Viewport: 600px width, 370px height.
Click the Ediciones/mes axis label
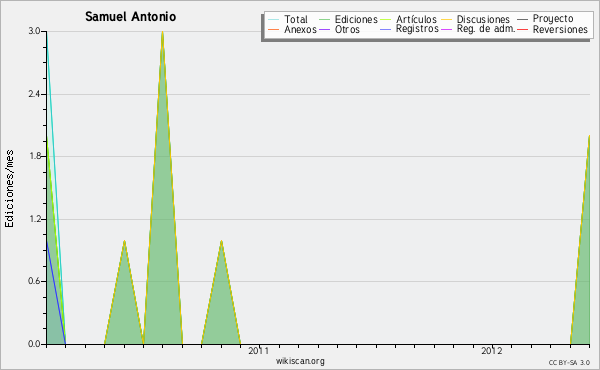9,189
